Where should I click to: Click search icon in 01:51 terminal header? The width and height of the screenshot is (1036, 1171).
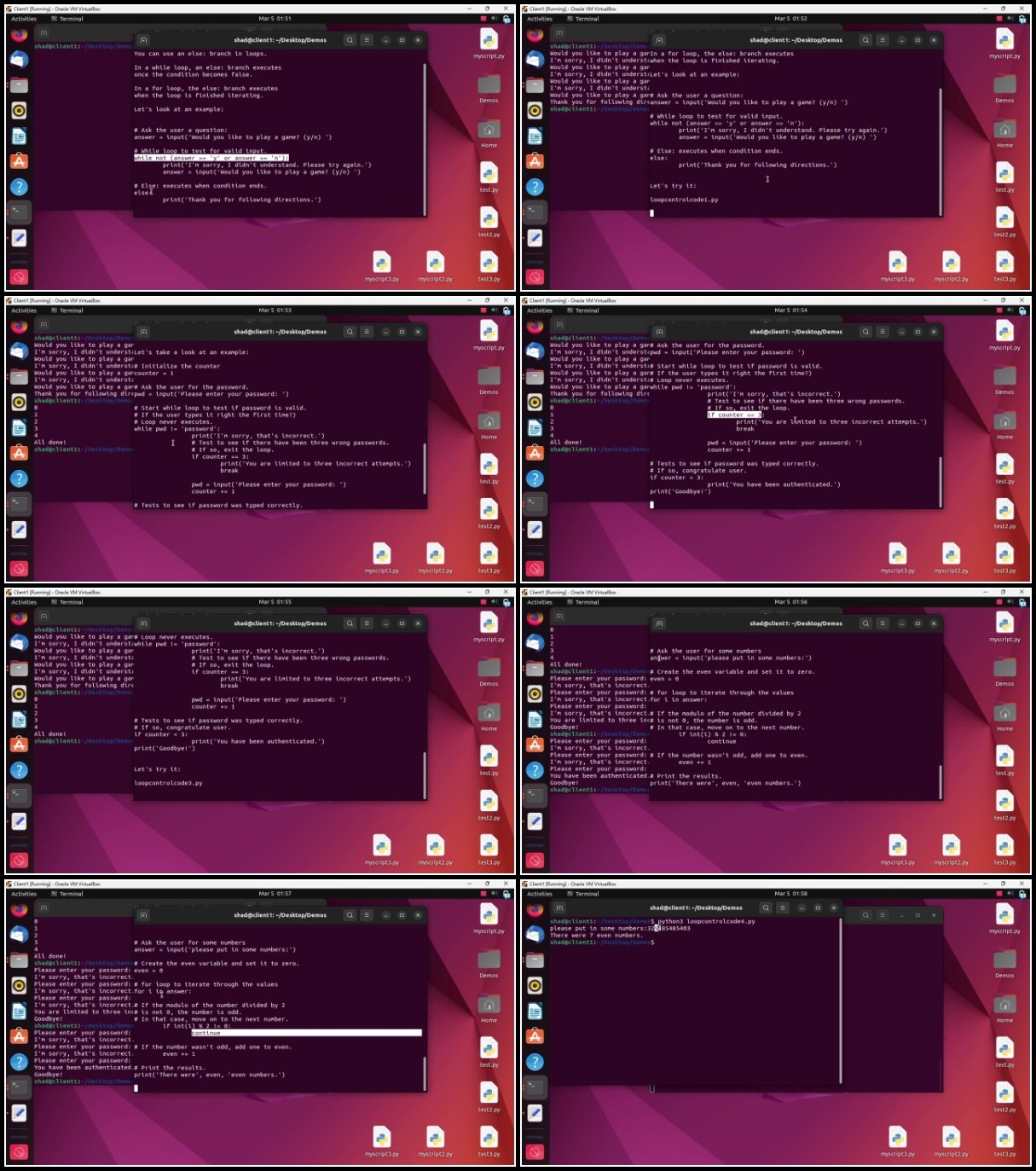click(x=350, y=40)
